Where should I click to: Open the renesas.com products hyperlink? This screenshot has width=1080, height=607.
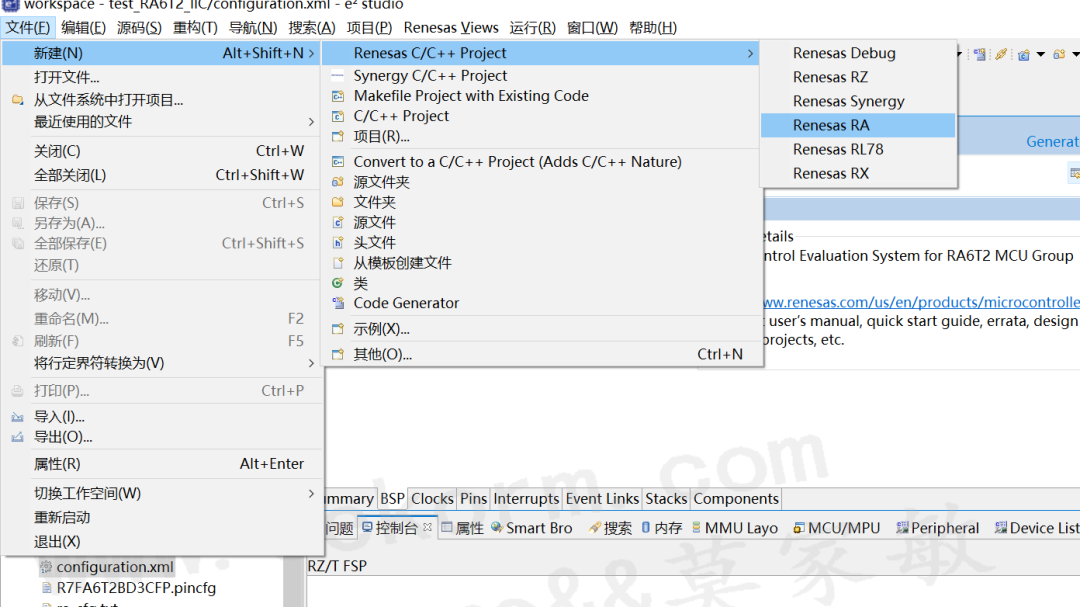click(921, 302)
